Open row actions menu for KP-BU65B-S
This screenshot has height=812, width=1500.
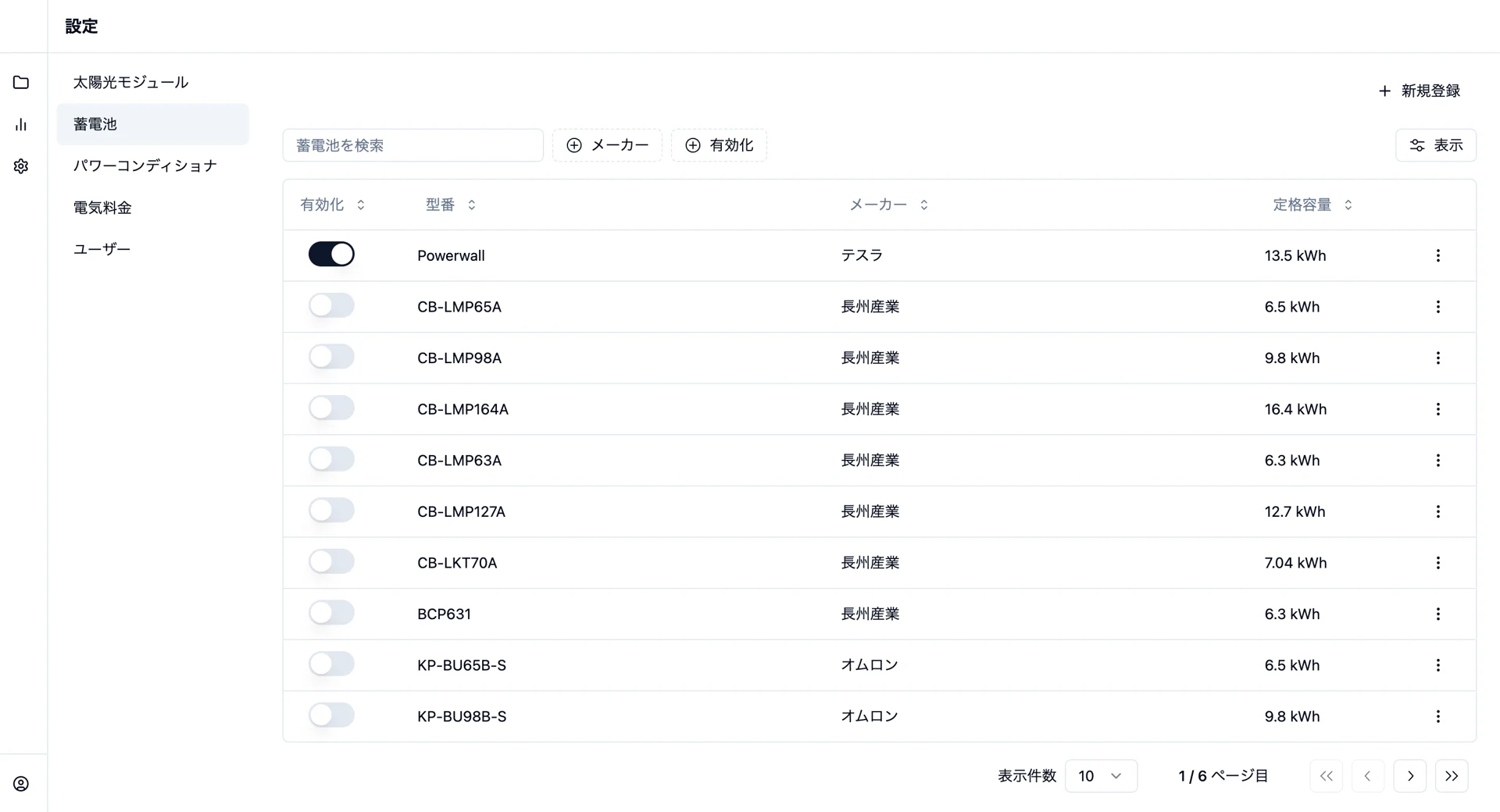pos(1437,665)
